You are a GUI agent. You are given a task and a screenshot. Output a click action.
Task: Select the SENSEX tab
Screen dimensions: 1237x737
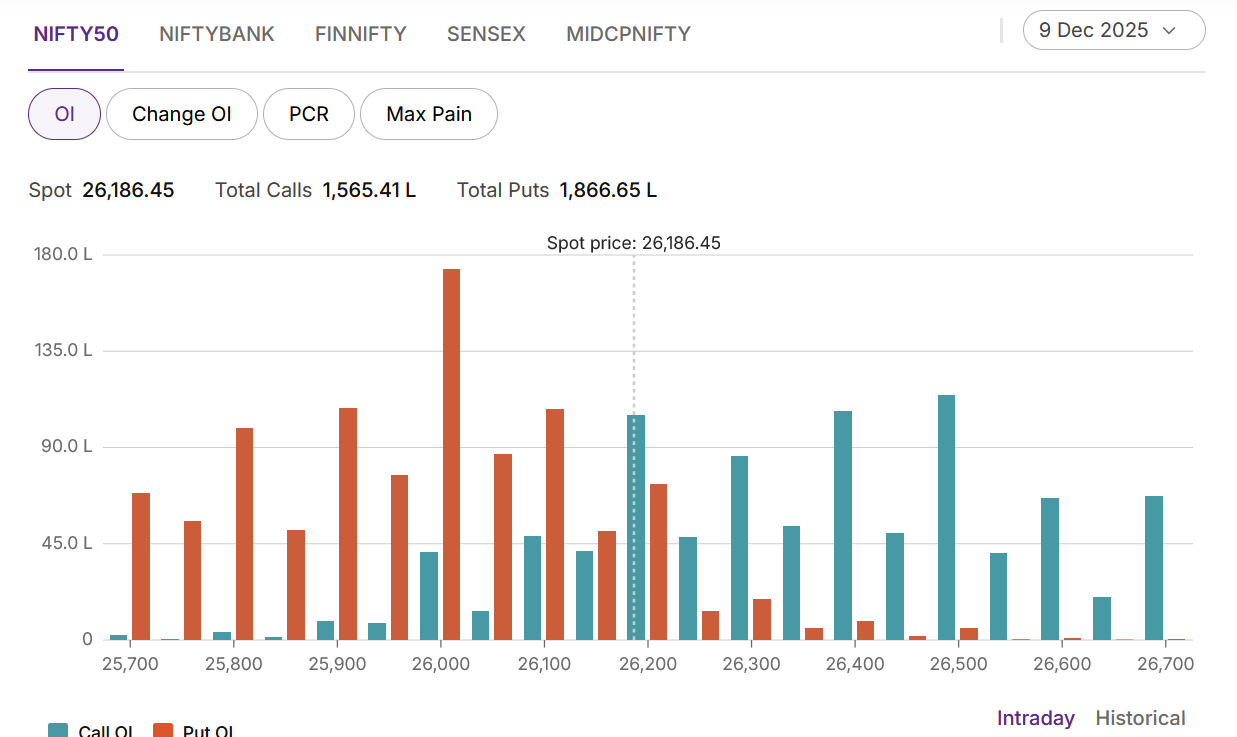pos(486,34)
